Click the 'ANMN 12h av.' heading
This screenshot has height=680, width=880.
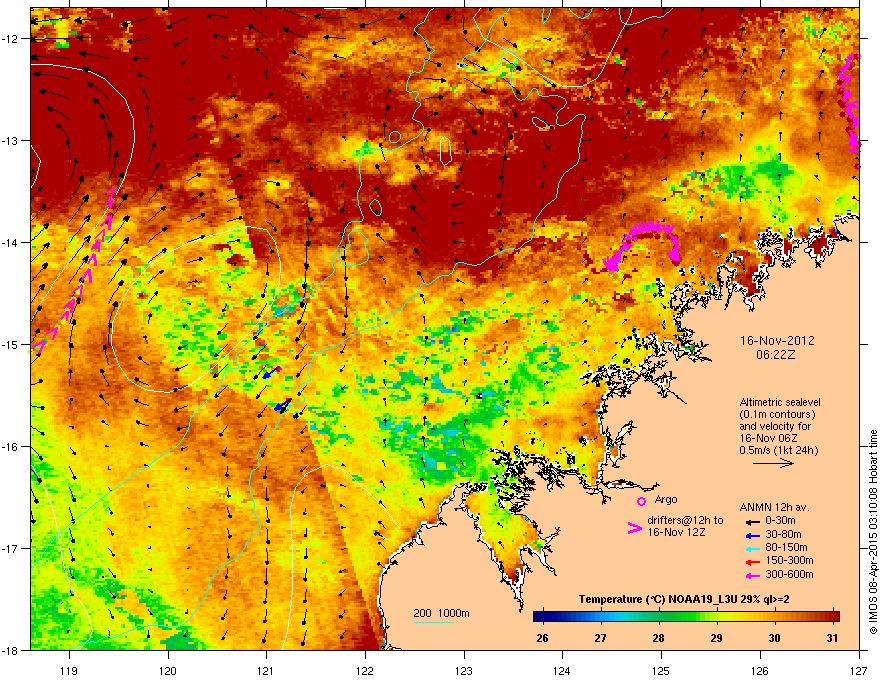(x=774, y=507)
